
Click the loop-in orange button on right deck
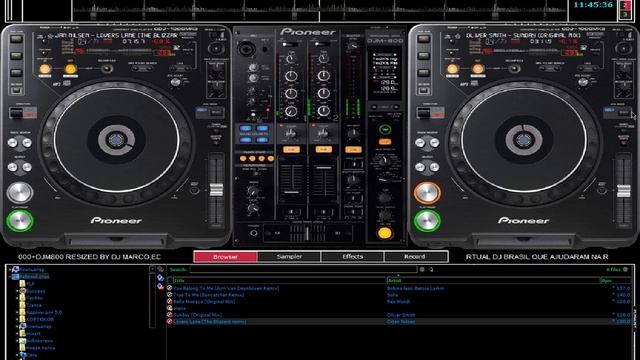pos(452,69)
